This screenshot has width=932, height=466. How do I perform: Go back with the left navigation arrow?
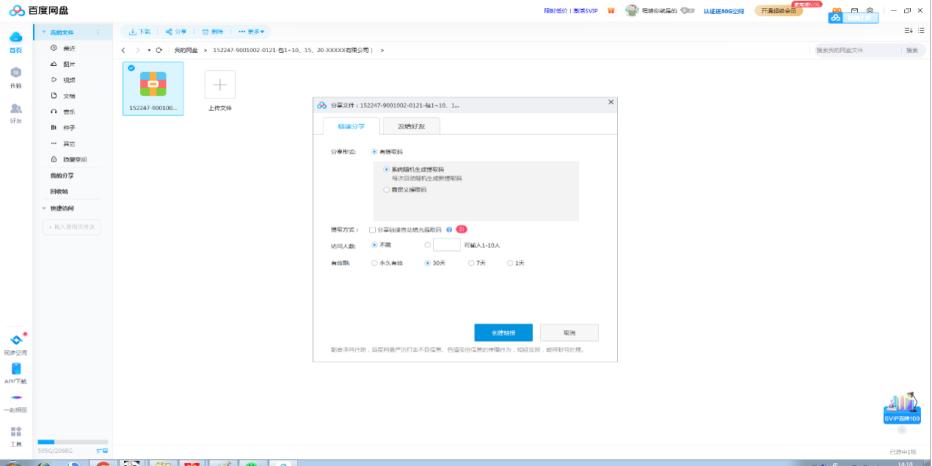click(123, 51)
